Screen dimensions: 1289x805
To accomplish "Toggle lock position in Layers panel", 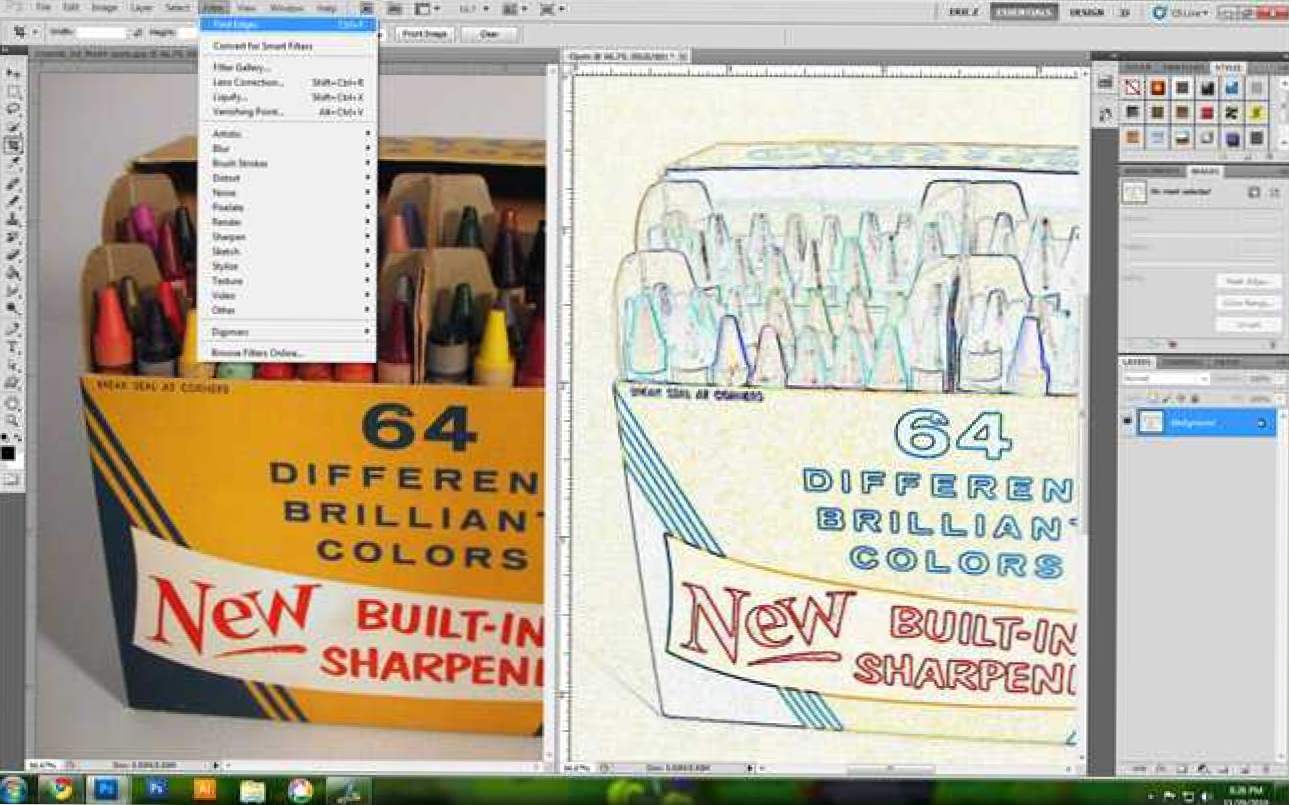I will 1181,398.
